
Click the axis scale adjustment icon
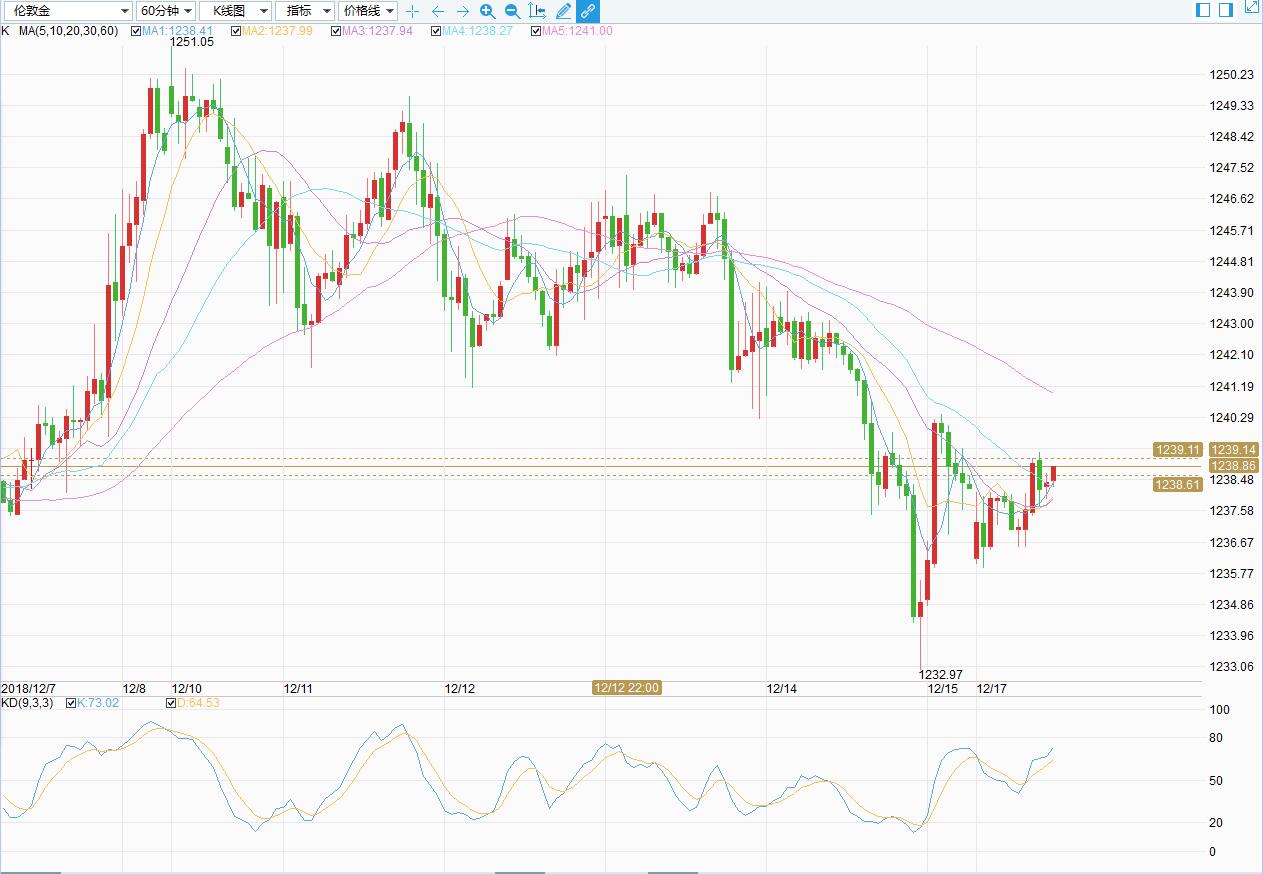pos(537,11)
